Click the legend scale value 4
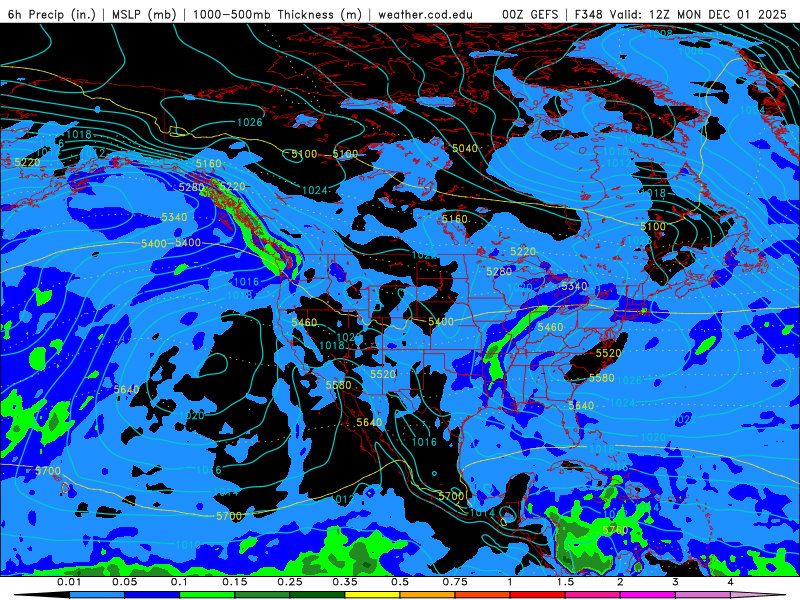 pos(731,582)
